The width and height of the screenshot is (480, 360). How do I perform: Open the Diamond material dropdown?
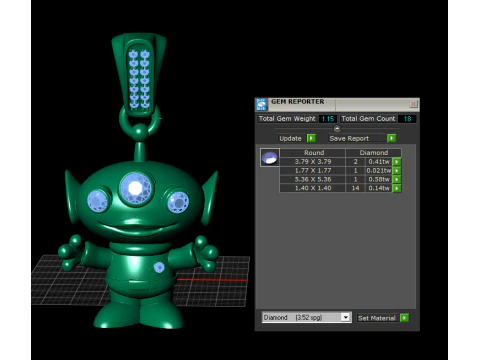(x=346, y=317)
